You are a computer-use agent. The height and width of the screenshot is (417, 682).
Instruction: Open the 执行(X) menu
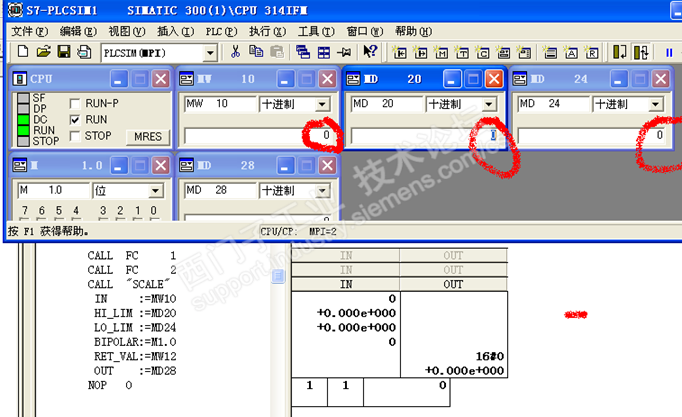pyautogui.click(x=267, y=31)
